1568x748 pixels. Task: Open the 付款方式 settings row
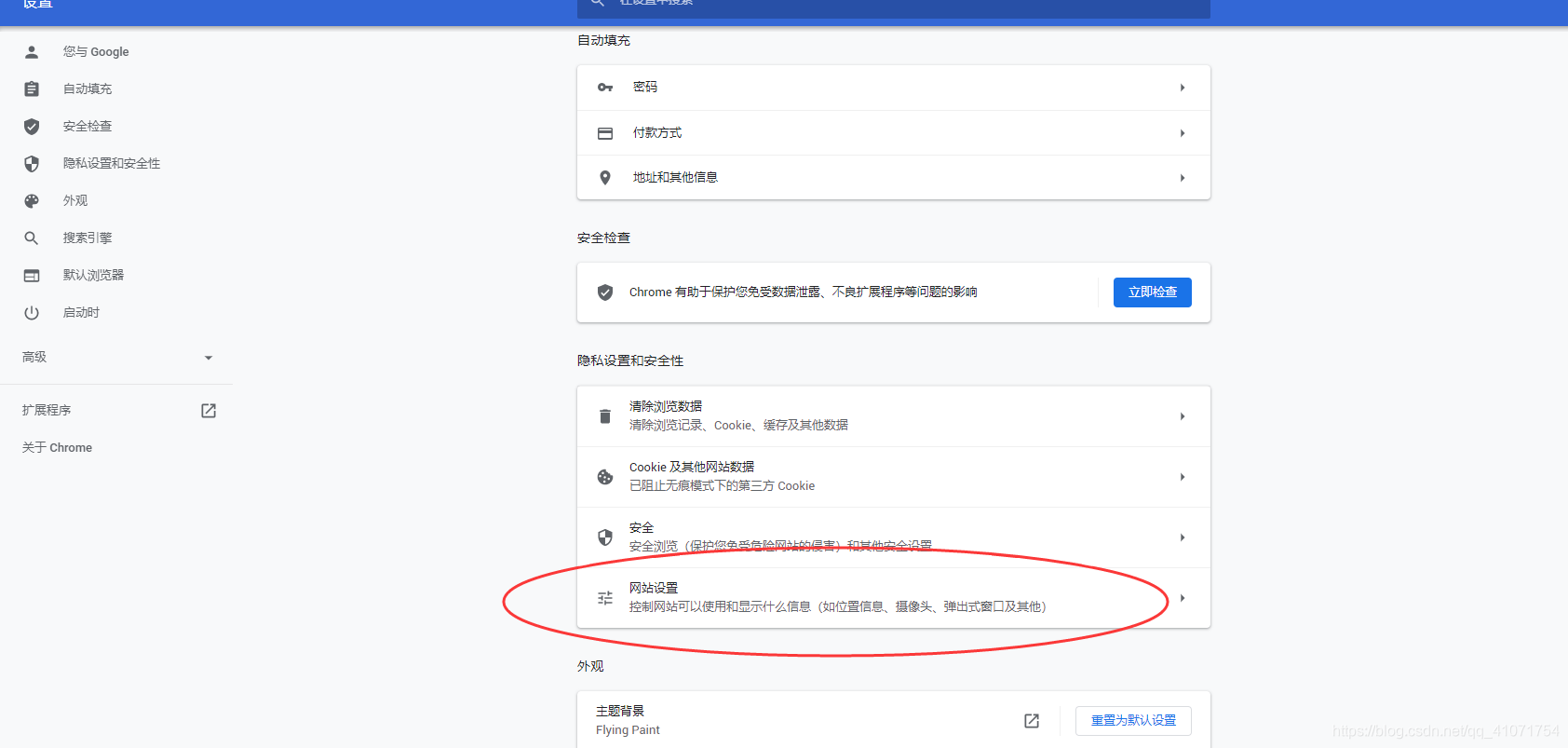(894, 133)
